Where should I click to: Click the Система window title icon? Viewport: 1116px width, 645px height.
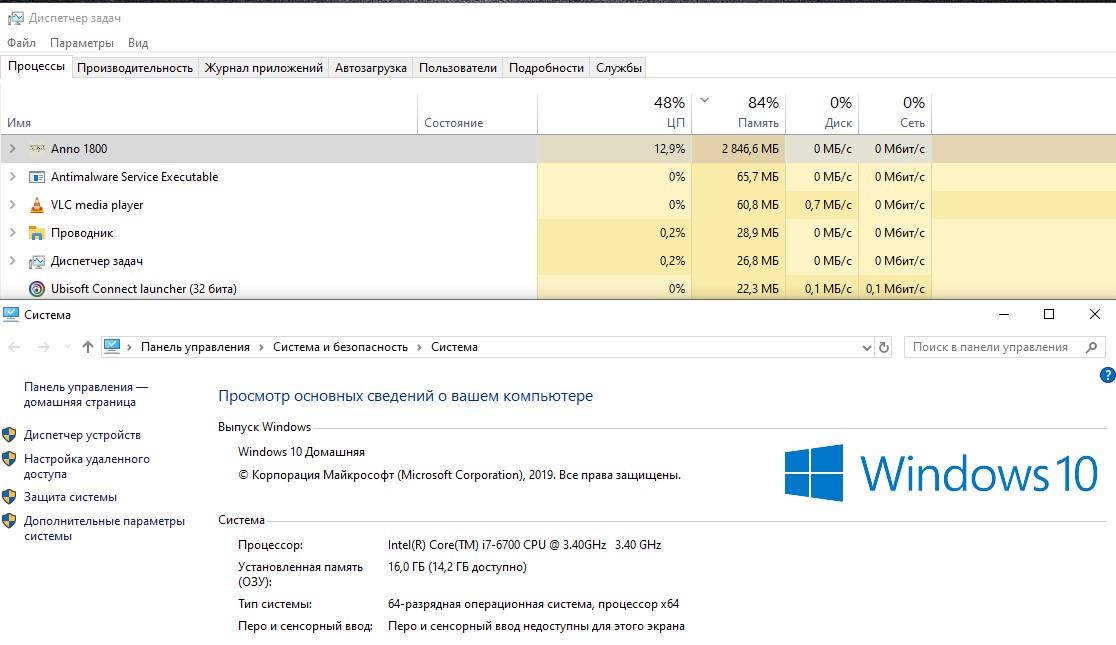(11, 314)
